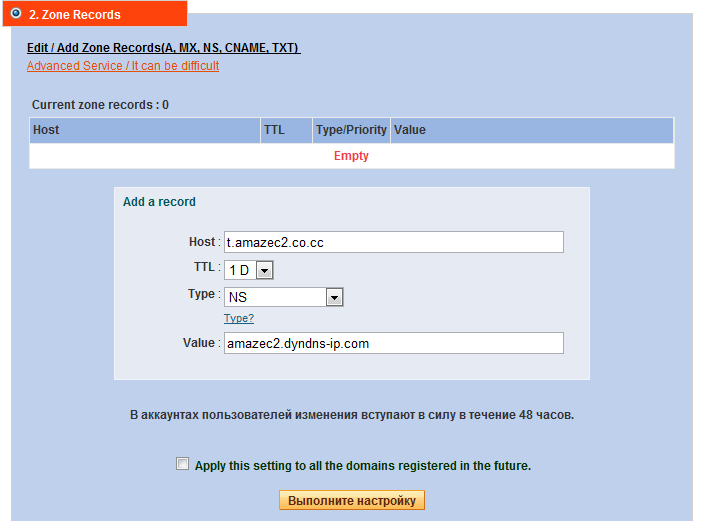Click the Russian 48-hour notice text
Viewport: 701px width, 521px height.
pos(352,414)
